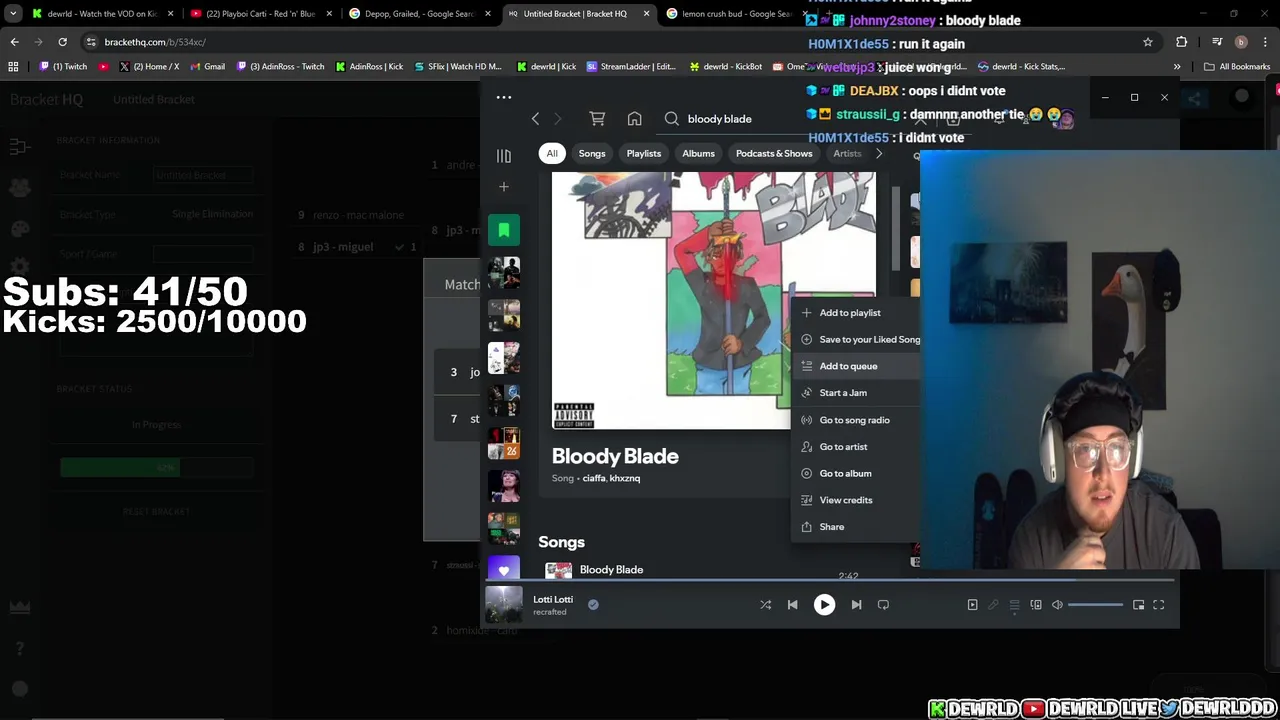Switch to dewrld Watch the VOD browser tab

tap(103, 14)
